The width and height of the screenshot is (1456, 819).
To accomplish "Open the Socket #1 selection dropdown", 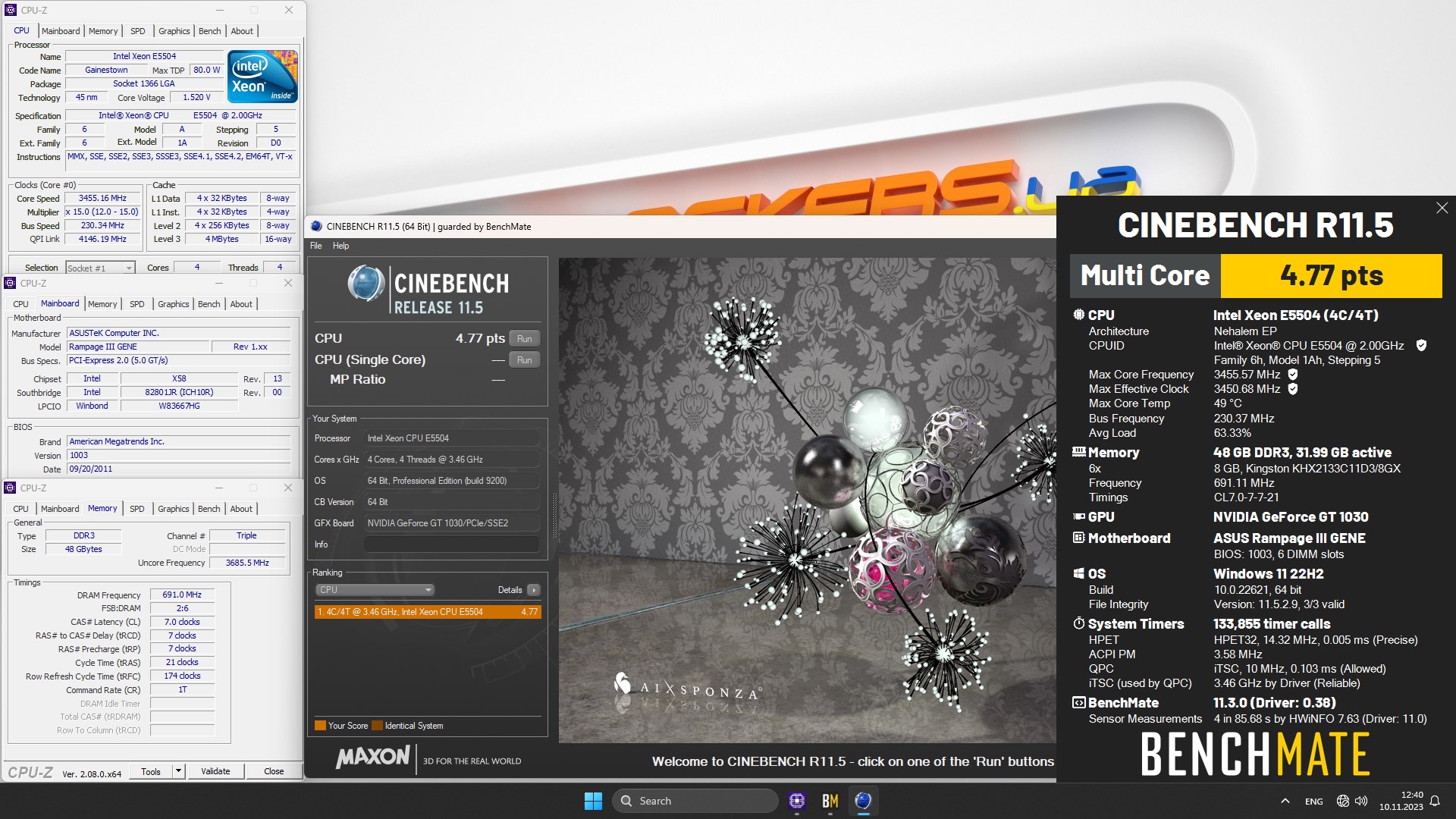I will point(100,268).
